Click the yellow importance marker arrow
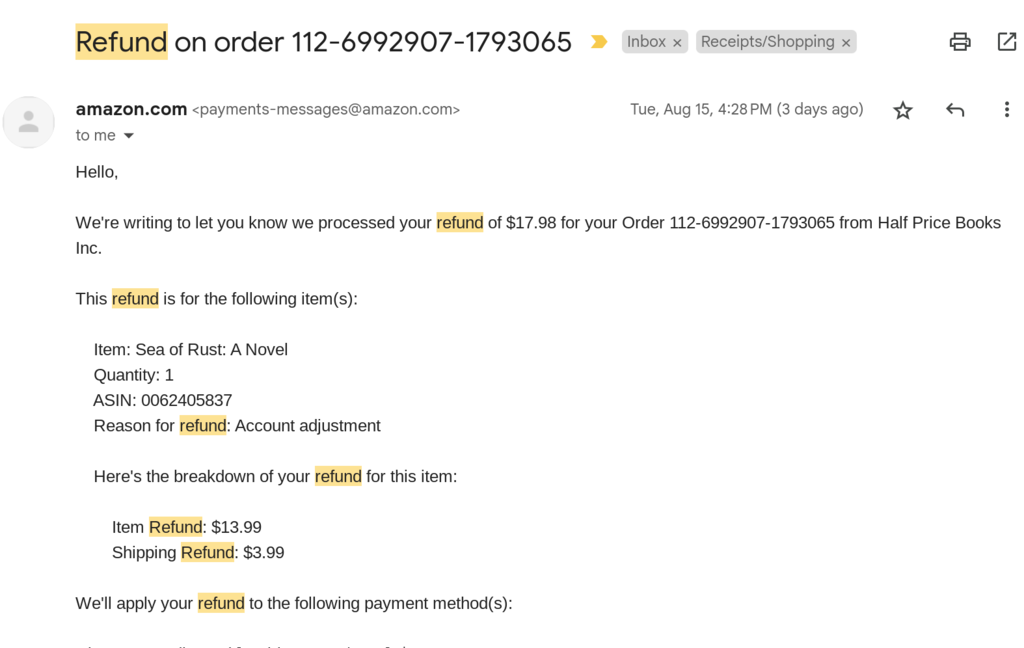1024x648 pixels. tap(599, 42)
